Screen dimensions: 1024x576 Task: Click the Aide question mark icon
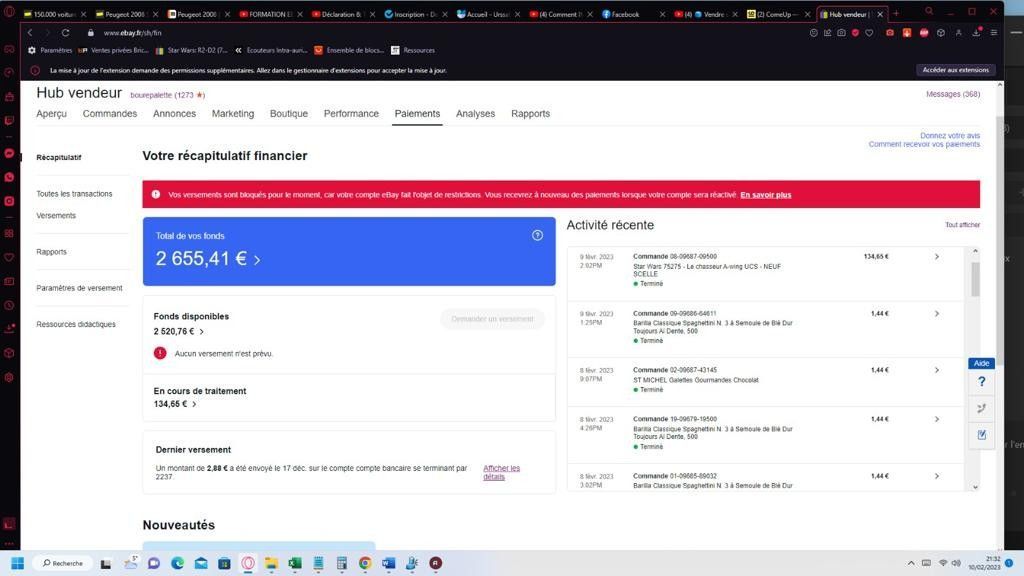click(x=981, y=382)
